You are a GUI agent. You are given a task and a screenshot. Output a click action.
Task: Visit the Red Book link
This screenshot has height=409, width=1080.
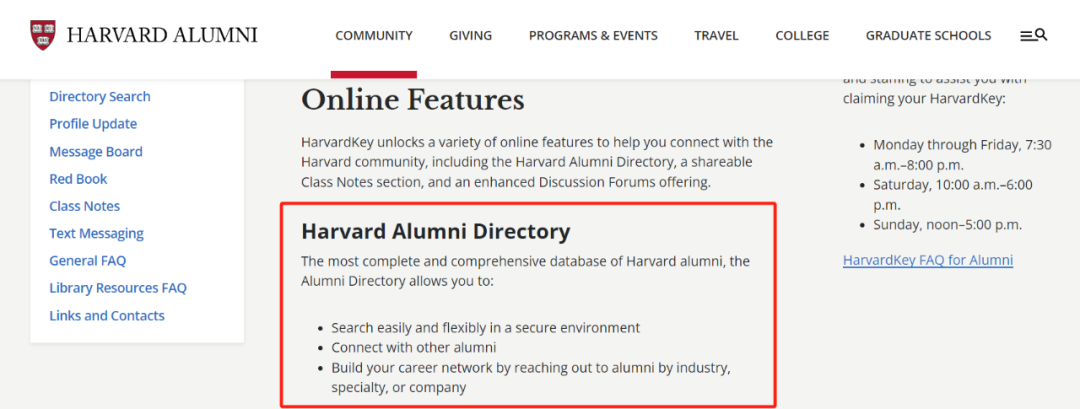(x=79, y=179)
